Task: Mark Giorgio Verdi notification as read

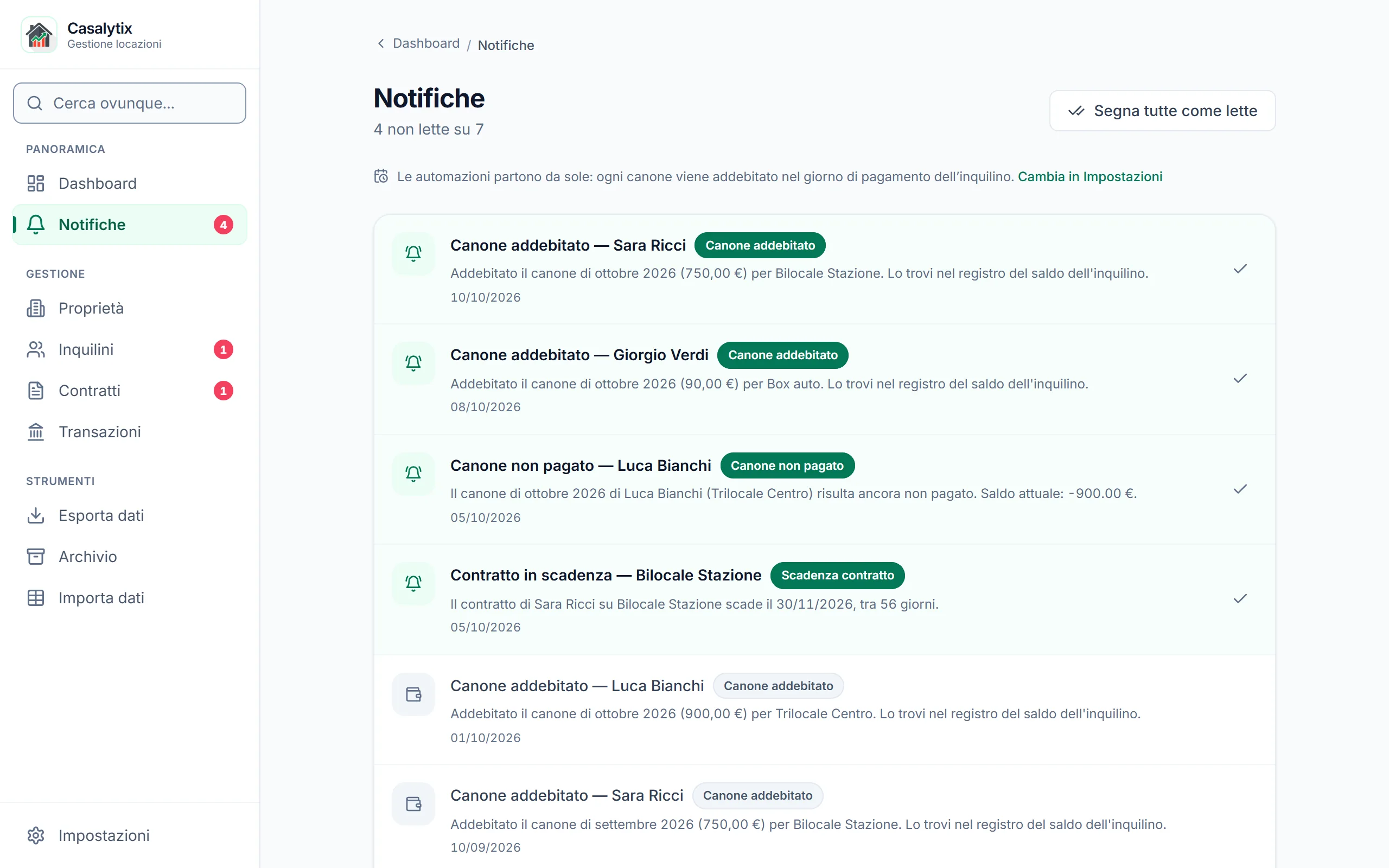Action: coord(1240,378)
